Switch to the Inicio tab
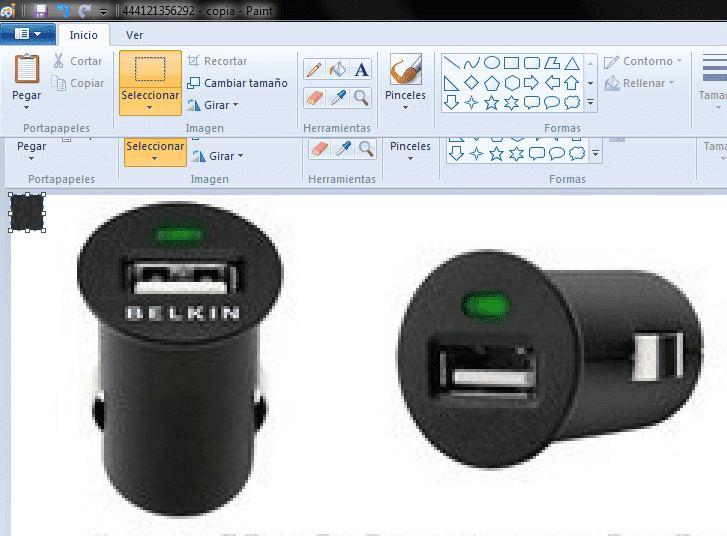This screenshot has width=727, height=536. tap(83, 35)
